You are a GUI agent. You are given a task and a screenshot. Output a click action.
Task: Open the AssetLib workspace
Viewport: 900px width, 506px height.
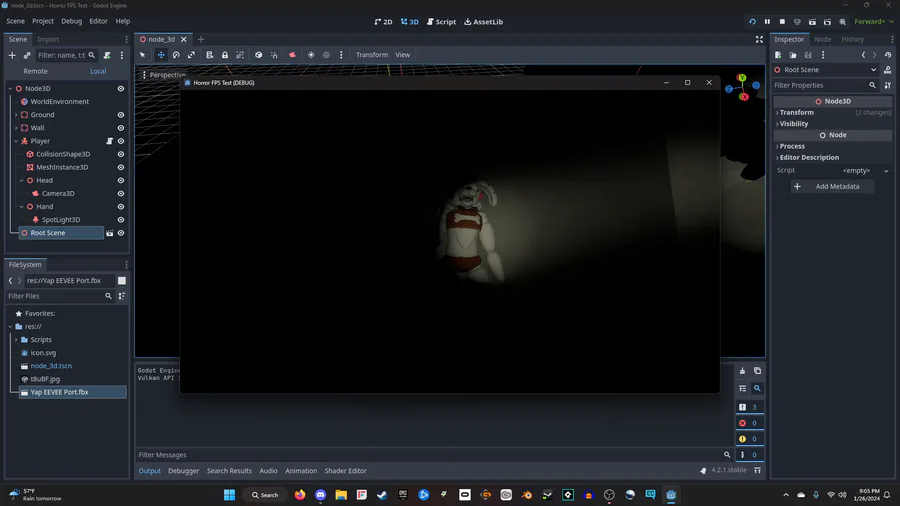click(x=483, y=22)
